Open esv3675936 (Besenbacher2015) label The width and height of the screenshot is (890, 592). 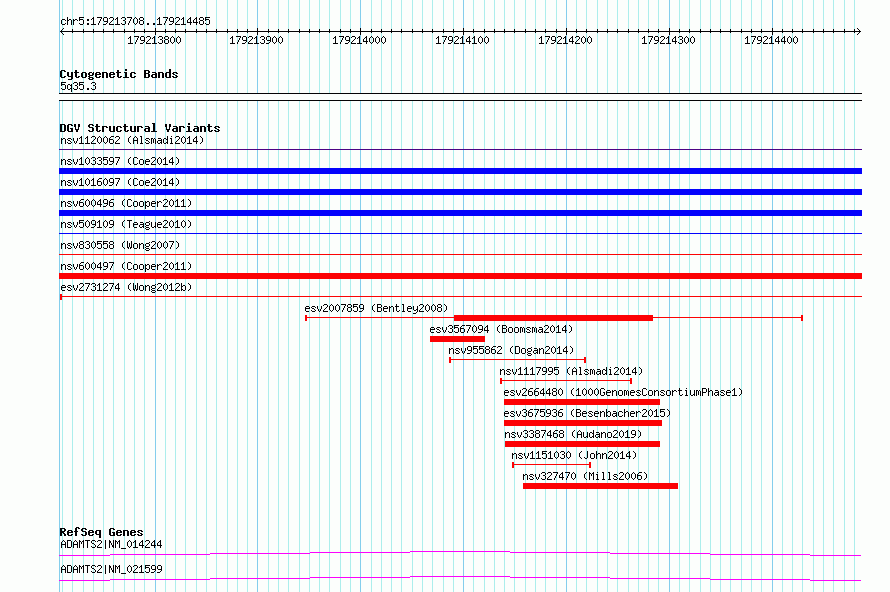pyautogui.click(x=587, y=413)
